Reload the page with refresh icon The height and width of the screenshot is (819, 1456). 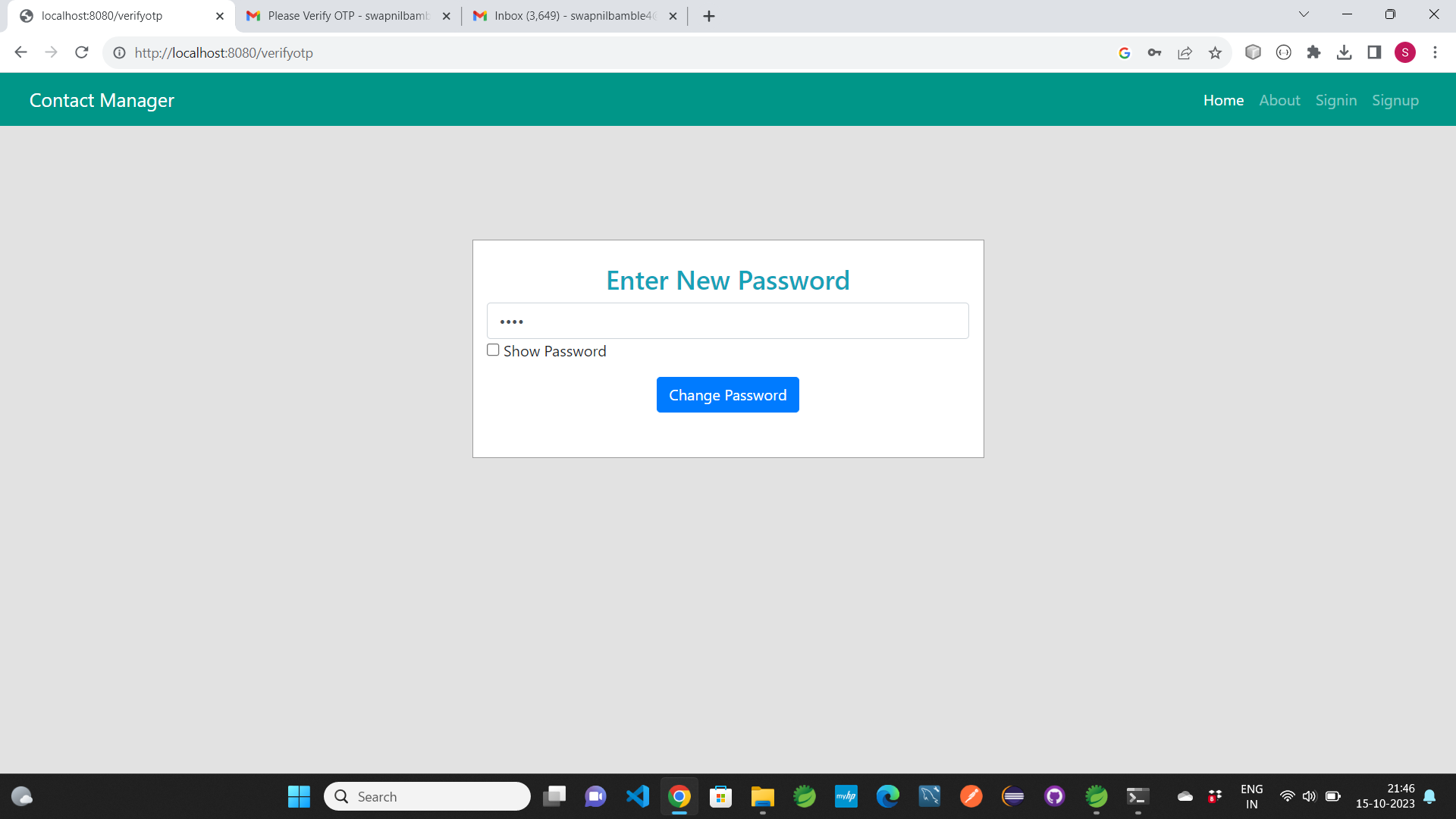click(x=82, y=52)
